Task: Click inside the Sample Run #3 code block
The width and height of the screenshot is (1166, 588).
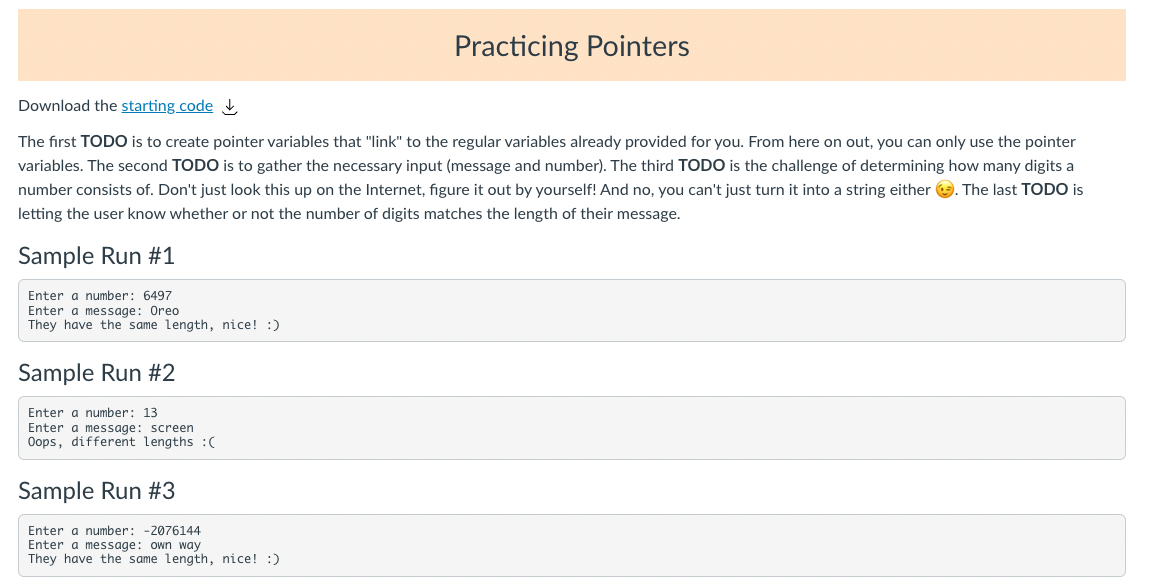Action: coord(572,546)
